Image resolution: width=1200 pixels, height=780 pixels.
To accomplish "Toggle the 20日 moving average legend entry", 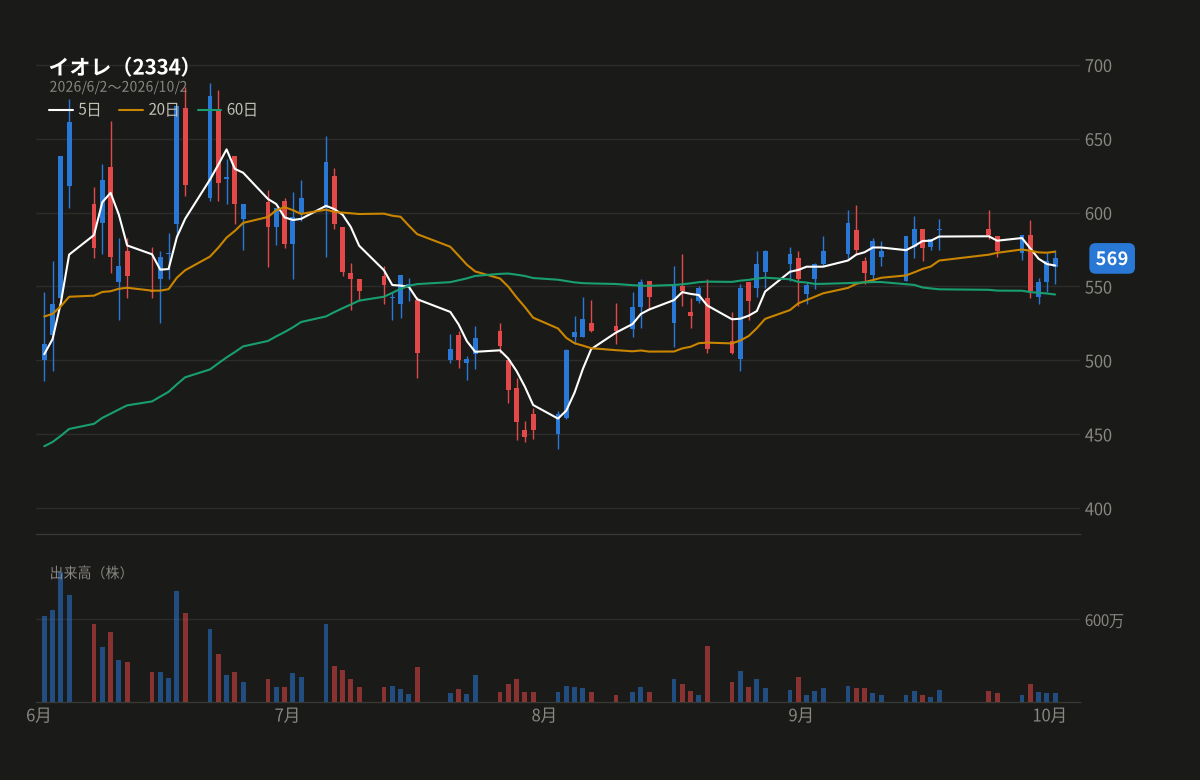I will click(149, 110).
